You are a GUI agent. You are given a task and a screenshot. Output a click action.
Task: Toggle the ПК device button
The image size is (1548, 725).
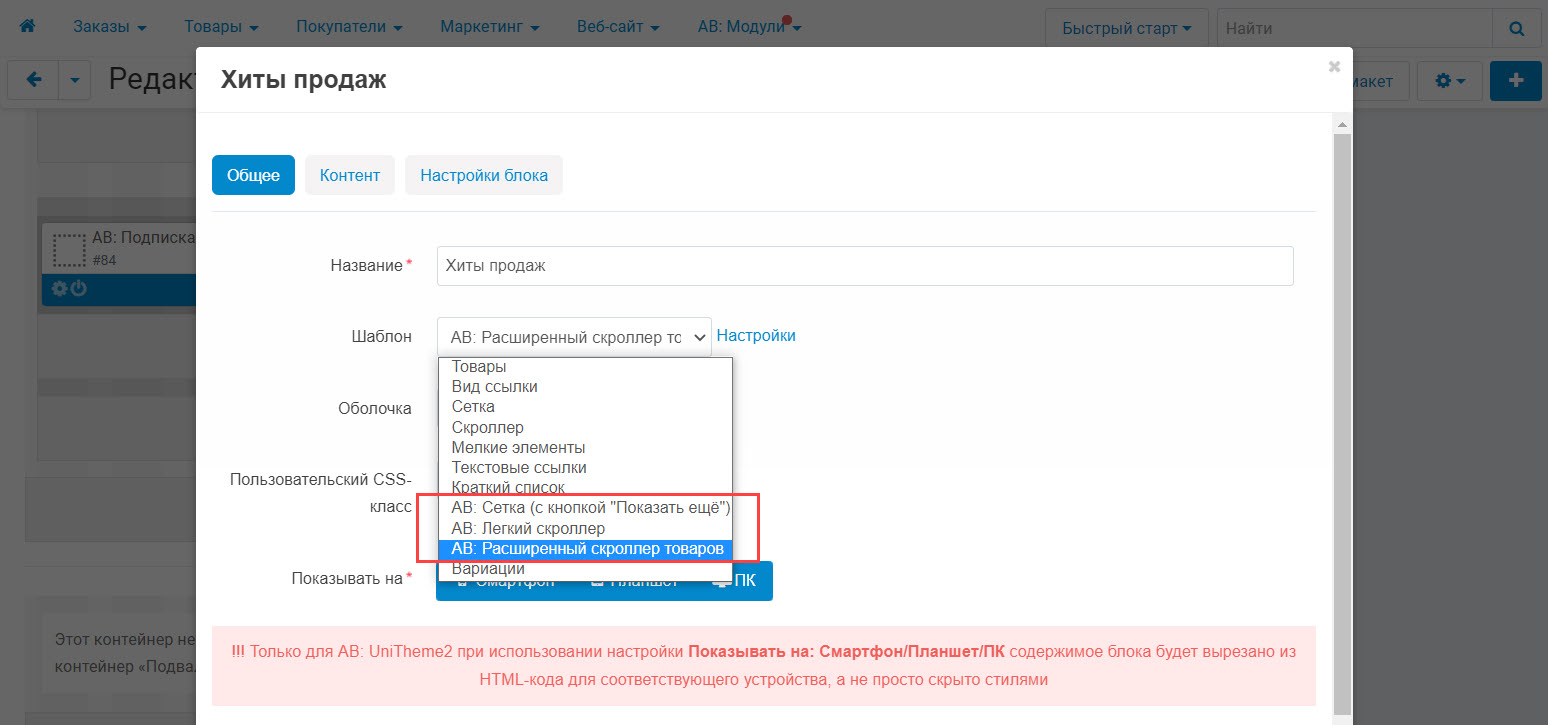[734, 581]
